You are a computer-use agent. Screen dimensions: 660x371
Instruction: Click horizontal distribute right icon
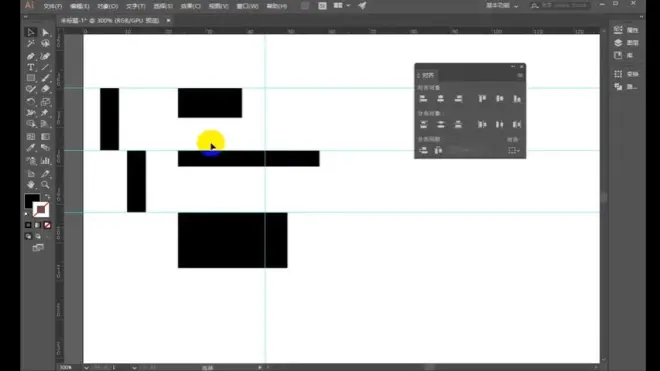pyautogui.click(x=517, y=124)
